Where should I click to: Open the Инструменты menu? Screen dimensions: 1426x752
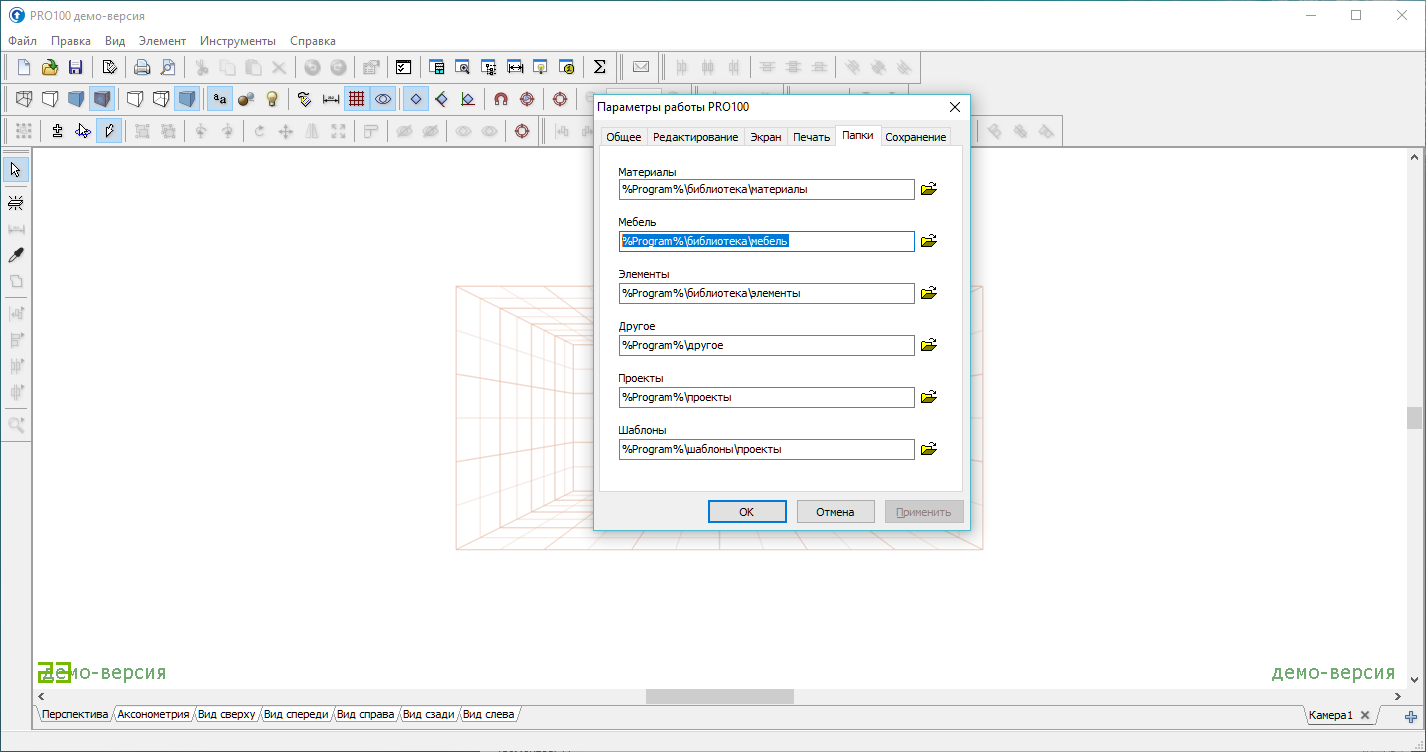coord(237,41)
